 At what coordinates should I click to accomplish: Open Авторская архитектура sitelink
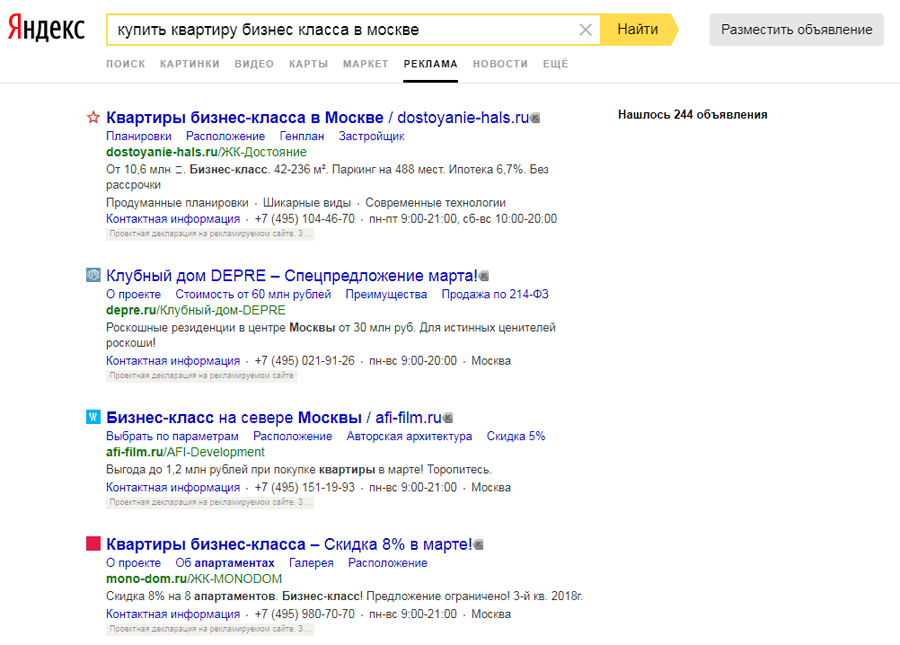pos(409,436)
